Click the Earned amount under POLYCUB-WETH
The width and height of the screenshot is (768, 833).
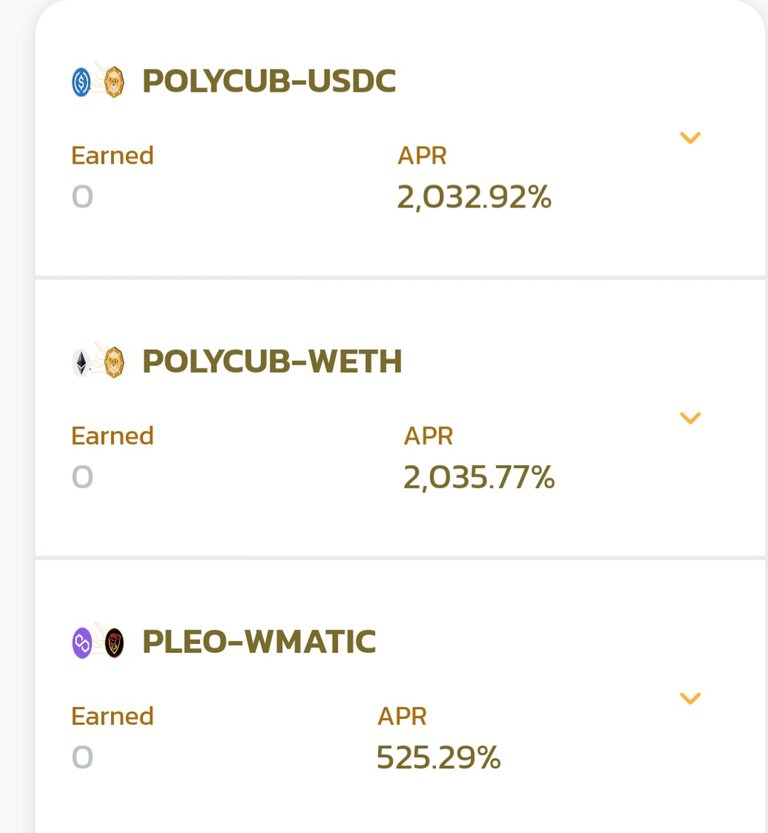[82, 477]
